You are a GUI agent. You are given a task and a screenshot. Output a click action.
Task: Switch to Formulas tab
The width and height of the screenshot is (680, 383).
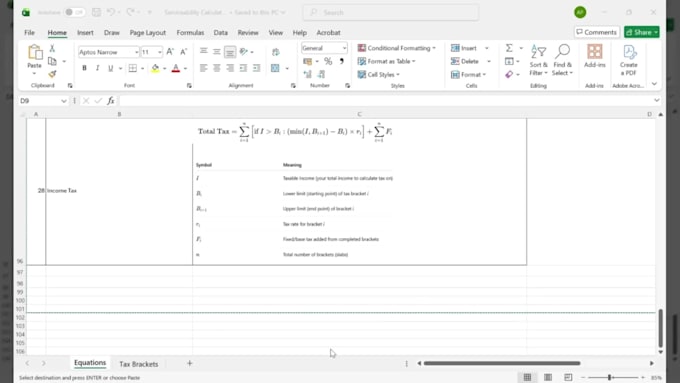(190, 33)
